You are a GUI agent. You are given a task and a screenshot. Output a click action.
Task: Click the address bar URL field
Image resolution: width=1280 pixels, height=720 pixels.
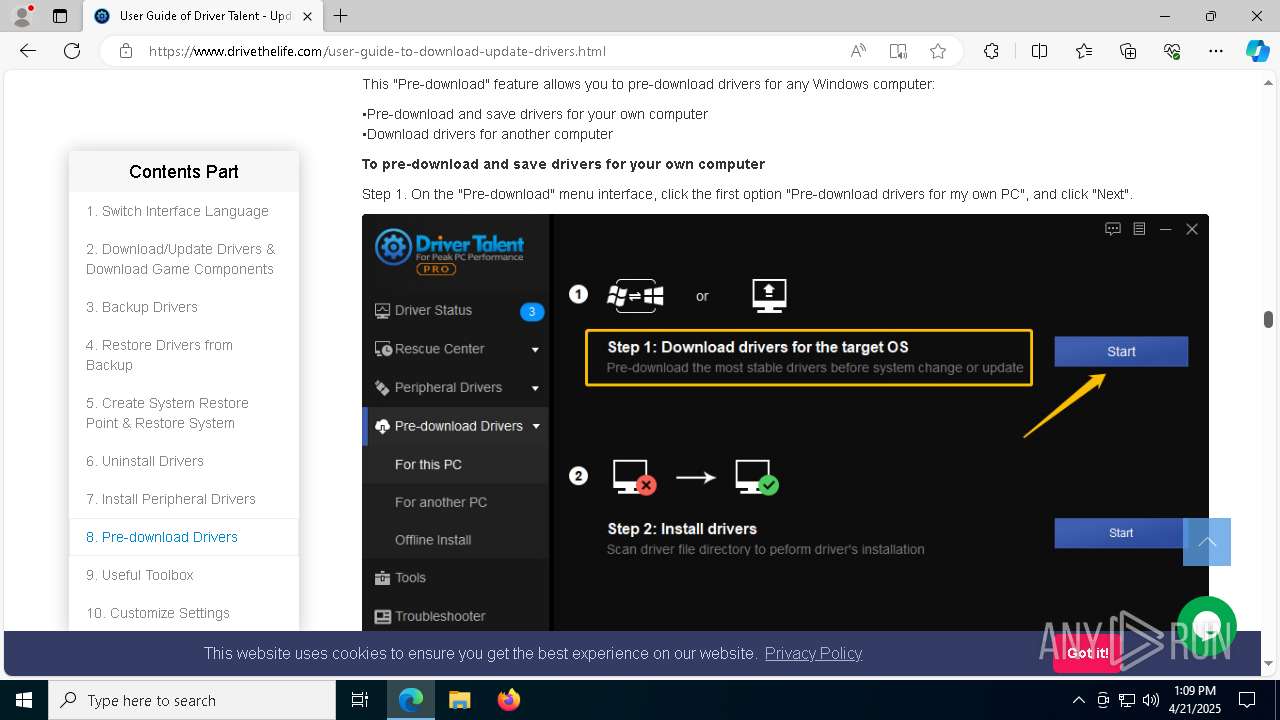490,51
